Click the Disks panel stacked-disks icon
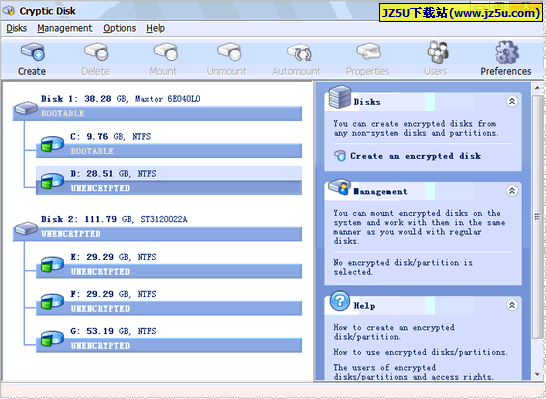The width and height of the screenshot is (546, 399). tap(340, 97)
